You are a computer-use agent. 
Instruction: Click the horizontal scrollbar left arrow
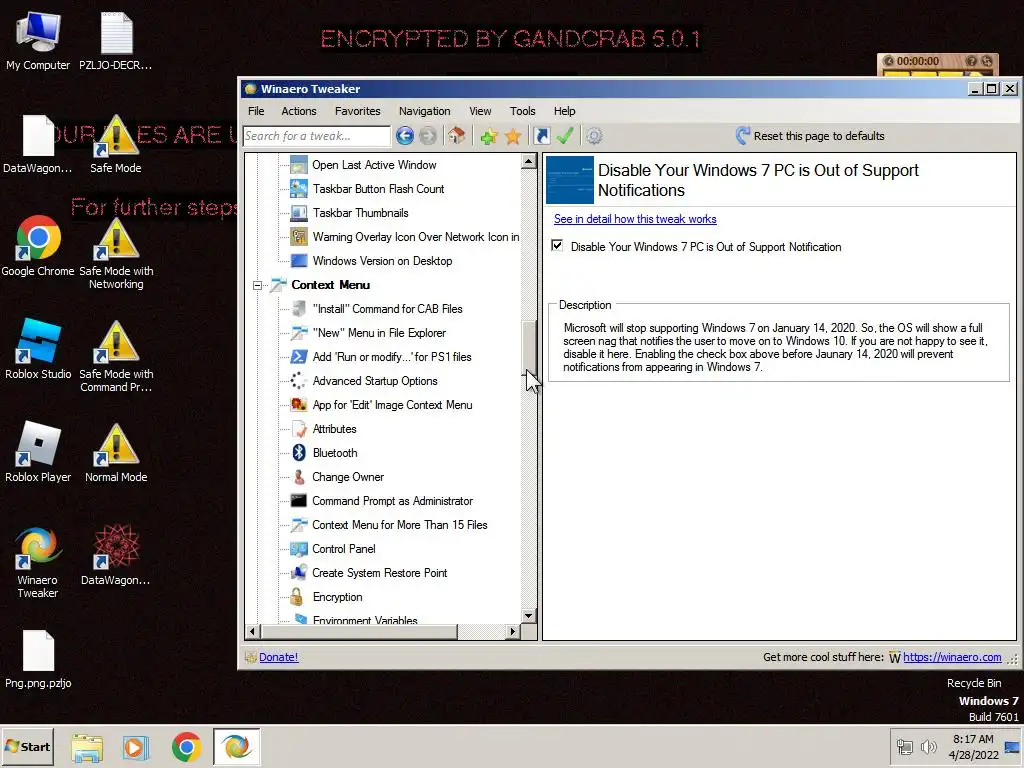253,632
